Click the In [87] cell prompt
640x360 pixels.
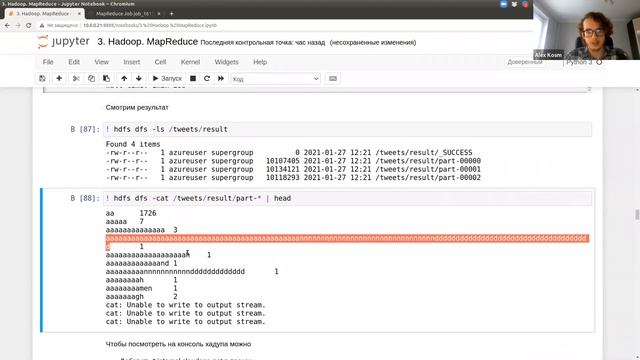[85, 129]
